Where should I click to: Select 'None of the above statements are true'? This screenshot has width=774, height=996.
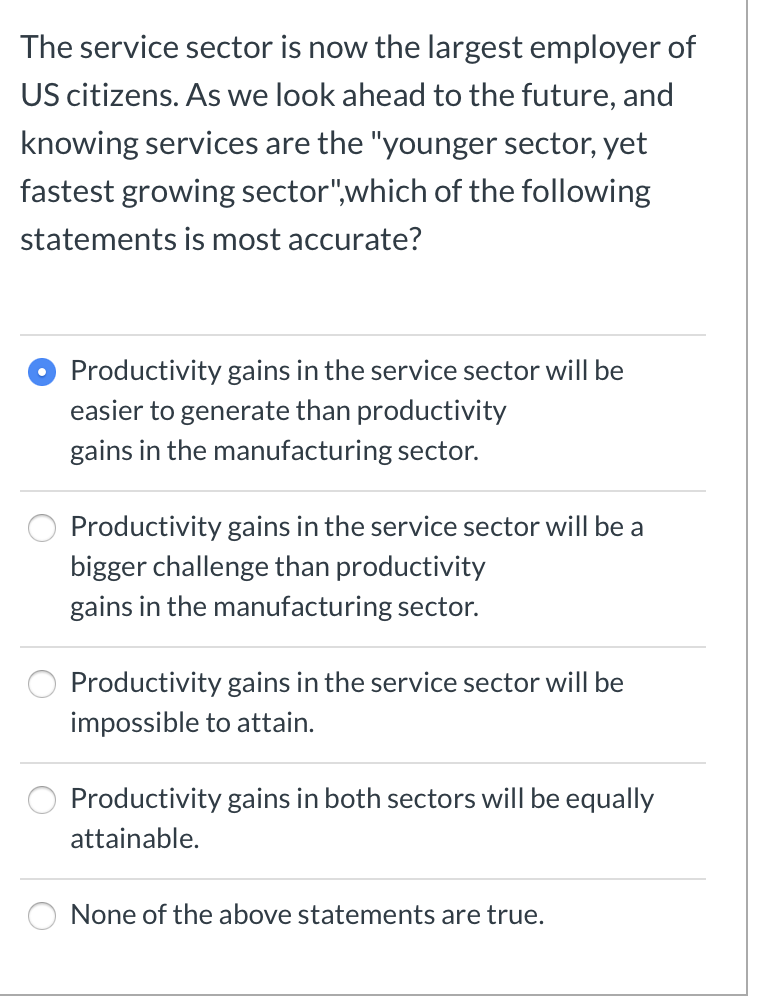coord(41,915)
